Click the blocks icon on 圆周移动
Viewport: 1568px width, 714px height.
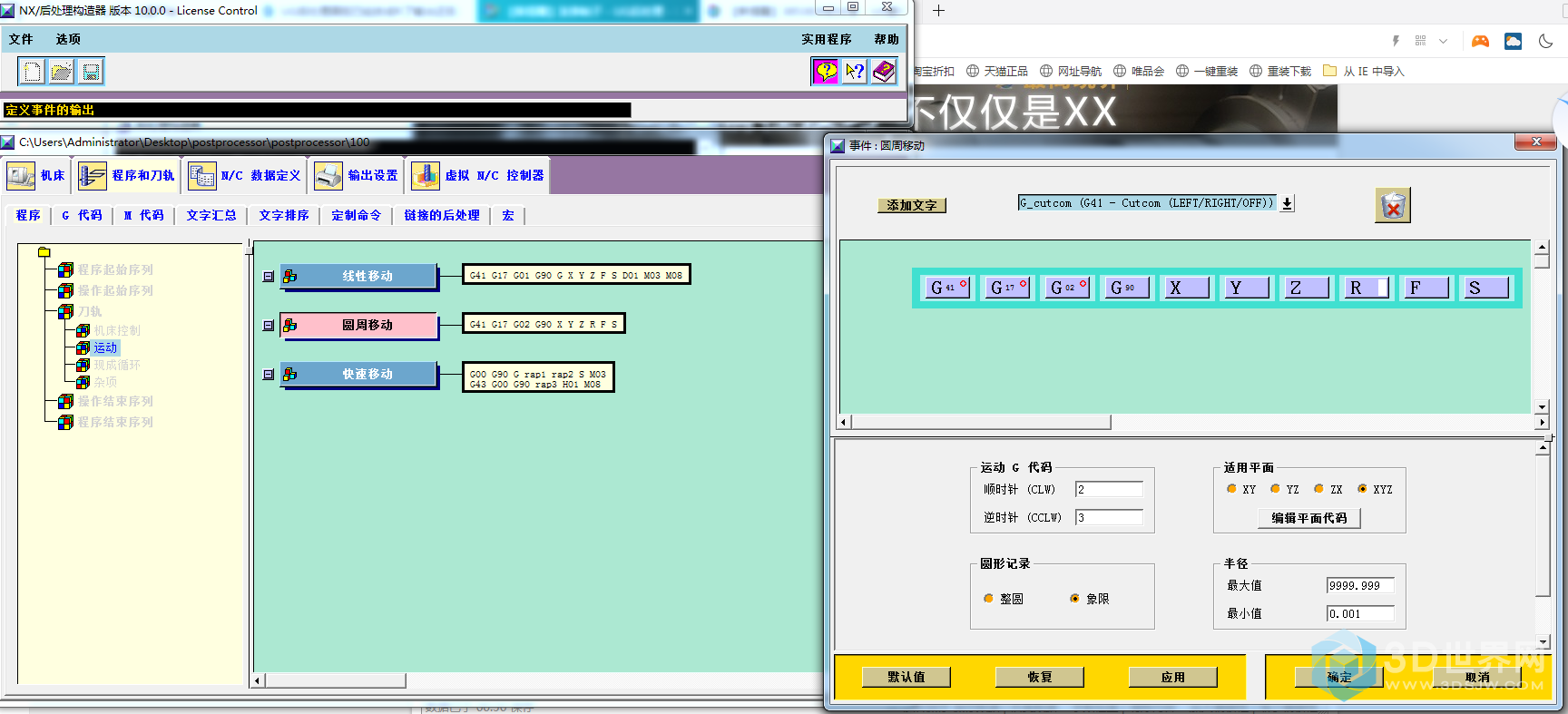pyautogui.click(x=290, y=325)
